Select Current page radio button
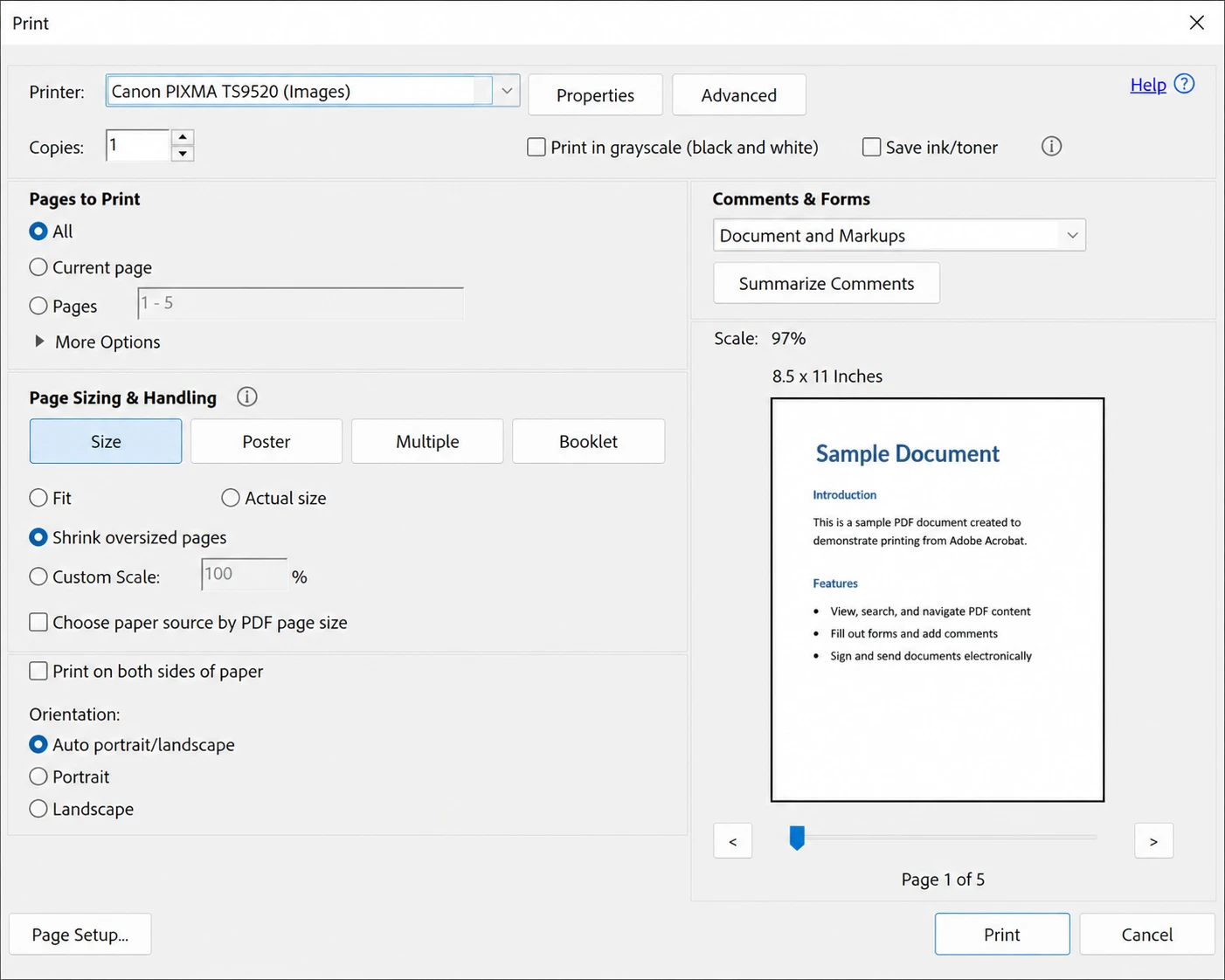This screenshot has height=980, width=1225. [x=38, y=267]
